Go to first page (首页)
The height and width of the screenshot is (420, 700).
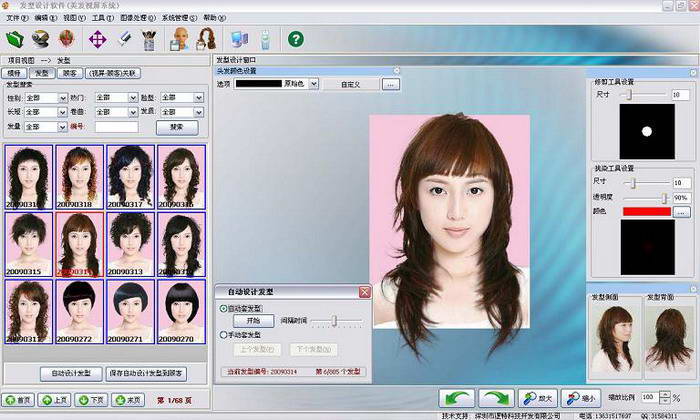[18, 400]
